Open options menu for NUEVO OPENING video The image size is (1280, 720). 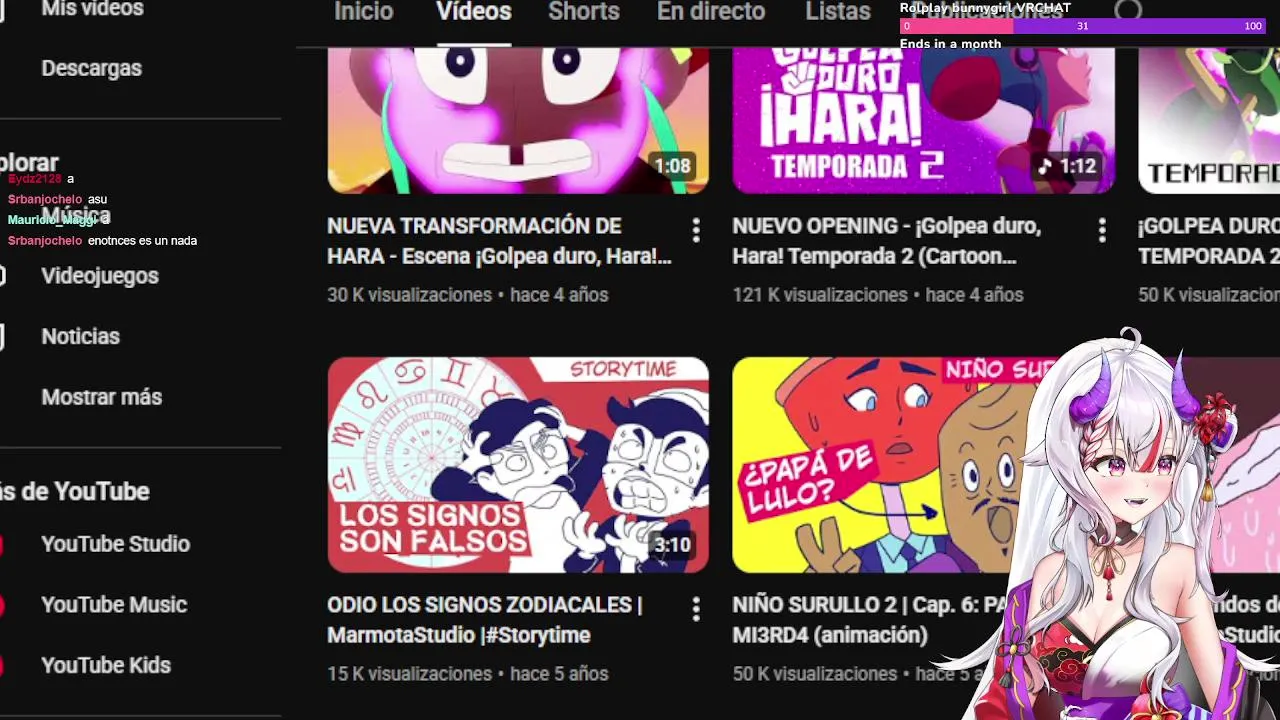(1102, 231)
